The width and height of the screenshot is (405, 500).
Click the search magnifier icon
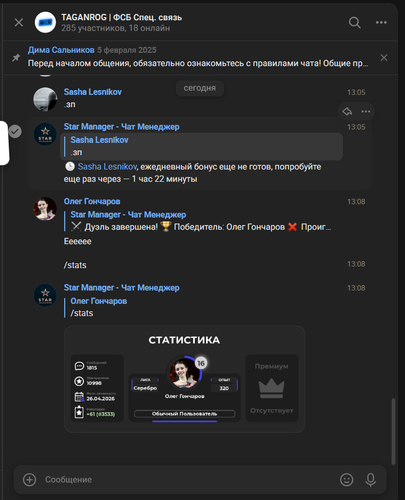tap(355, 23)
